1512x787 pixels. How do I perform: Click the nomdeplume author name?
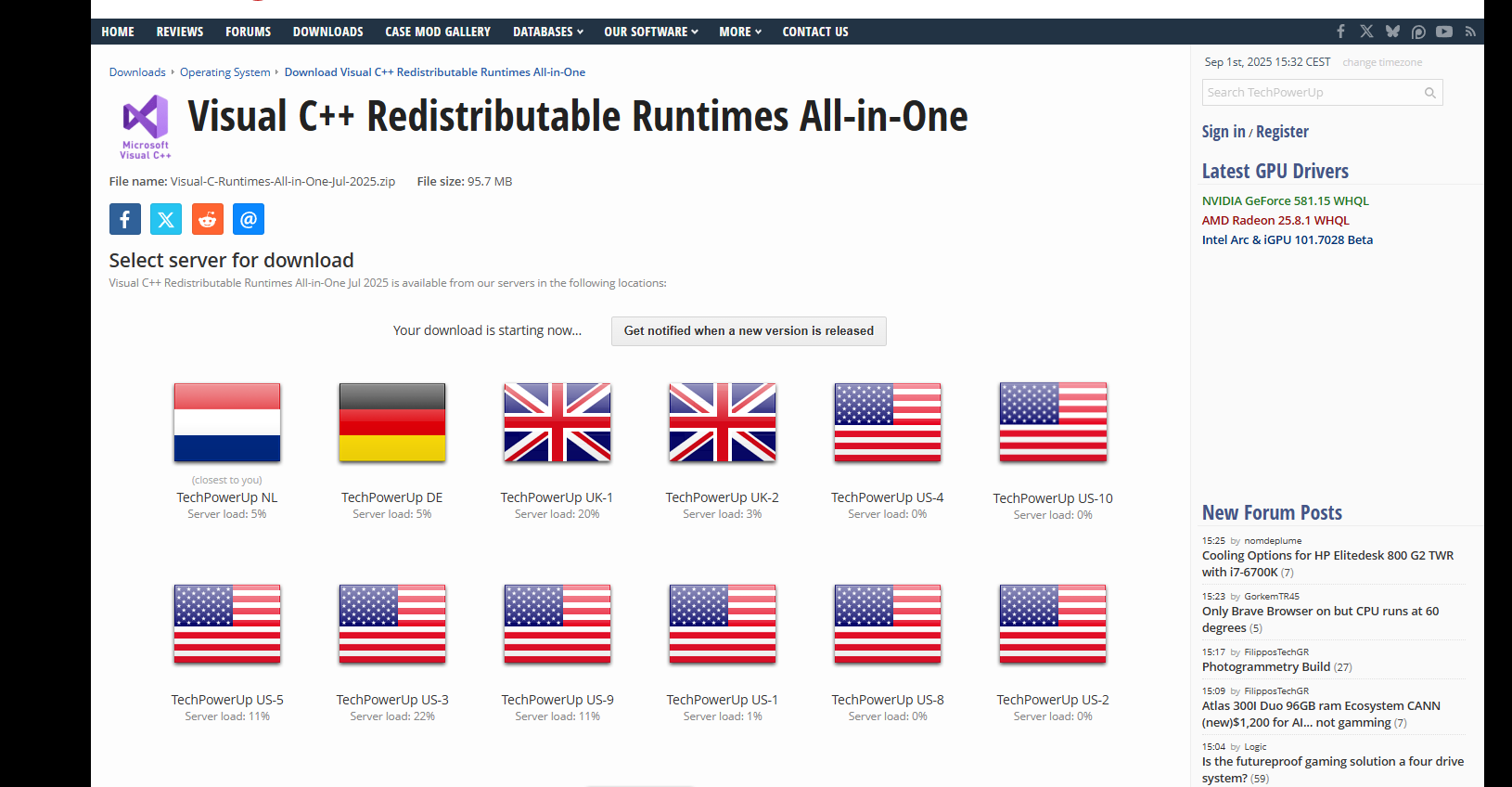pyautogui.click(x=1273, y=540)
